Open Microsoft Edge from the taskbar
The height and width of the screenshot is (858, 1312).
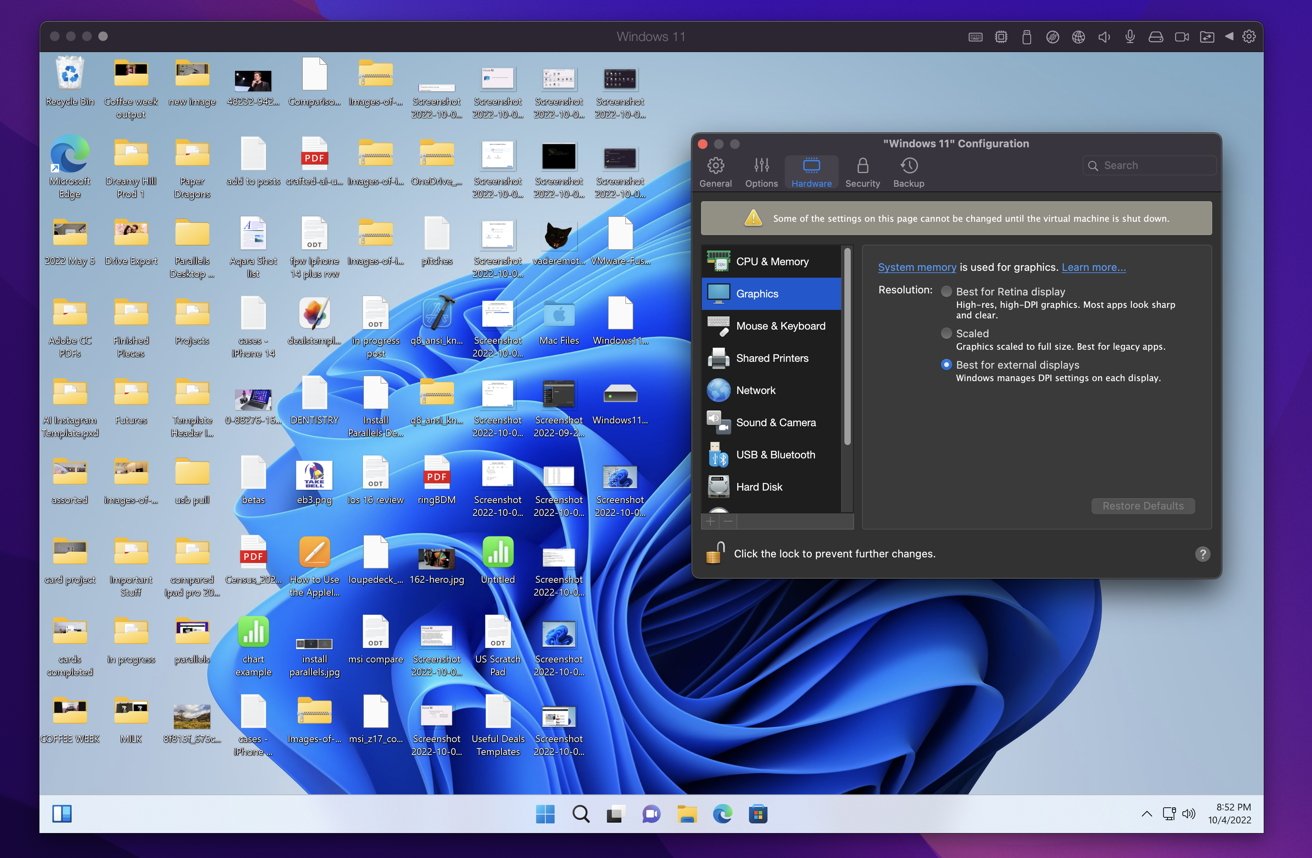(x=723, y=814)
